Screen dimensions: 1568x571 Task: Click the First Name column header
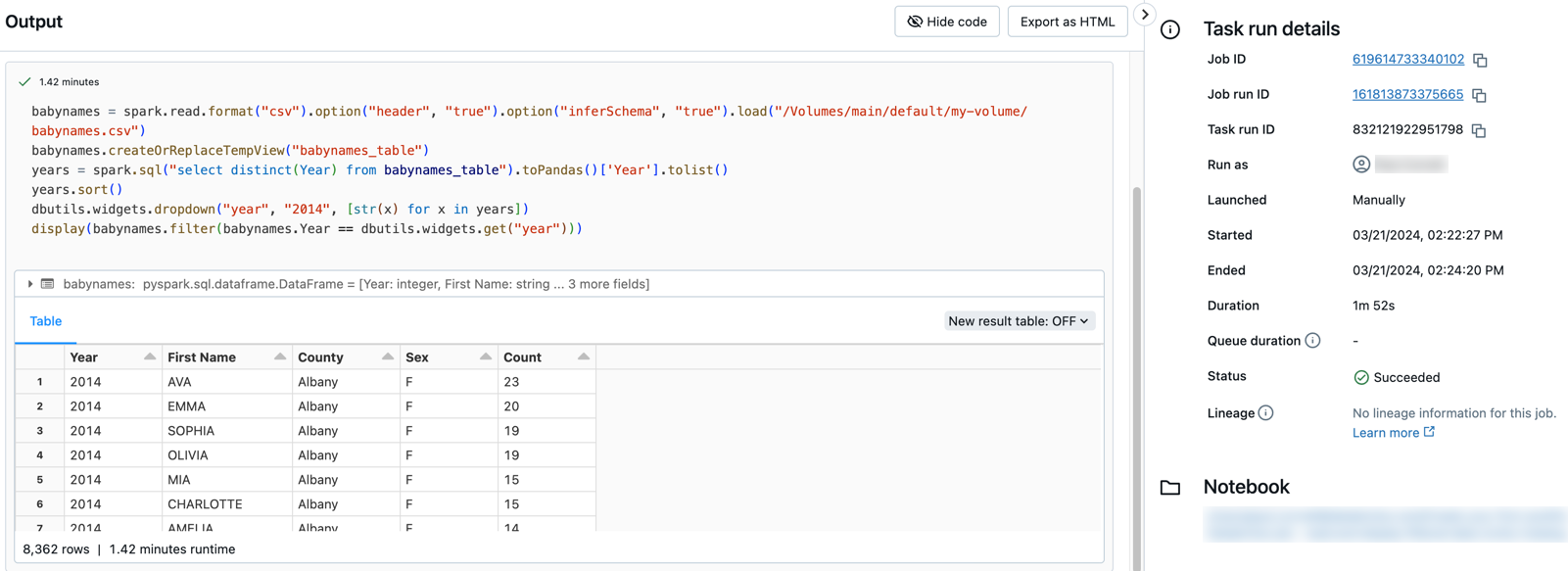[x=202, y=357]
